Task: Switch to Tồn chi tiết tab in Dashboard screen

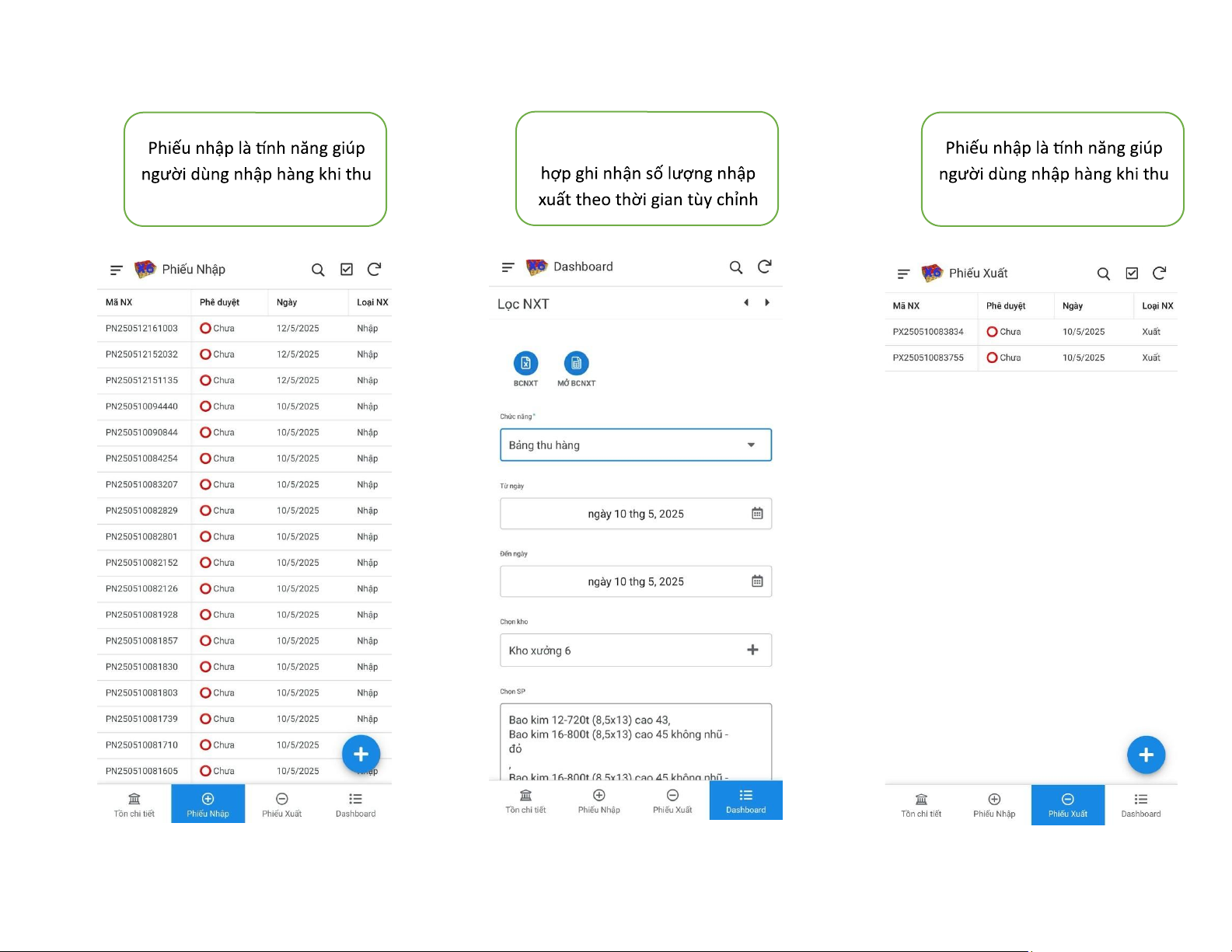Action: pyautogui.click(x=525, y=801)
